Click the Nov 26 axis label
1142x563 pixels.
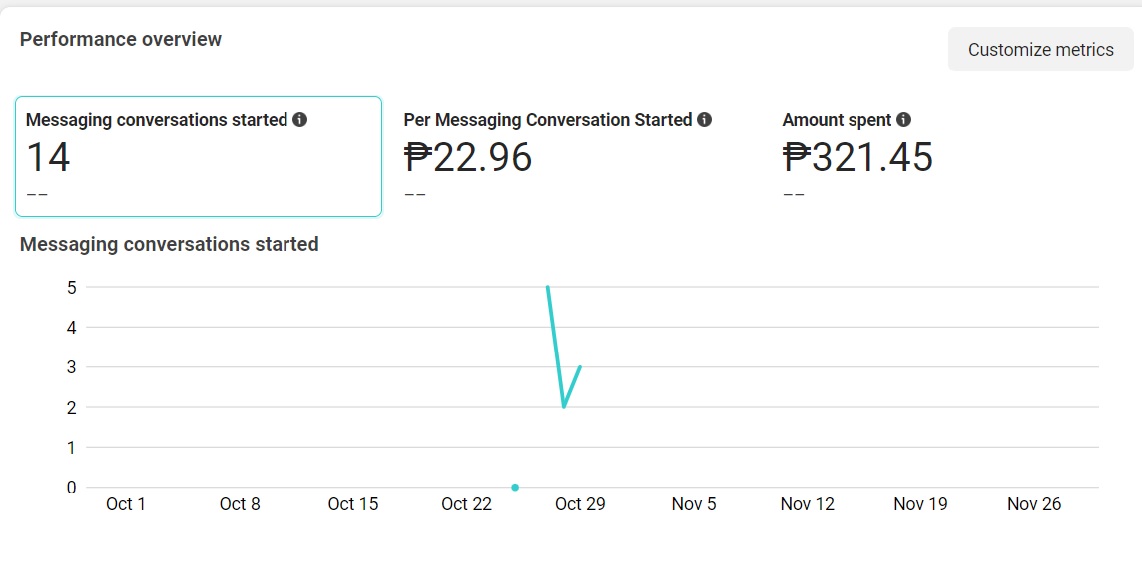1034,504
